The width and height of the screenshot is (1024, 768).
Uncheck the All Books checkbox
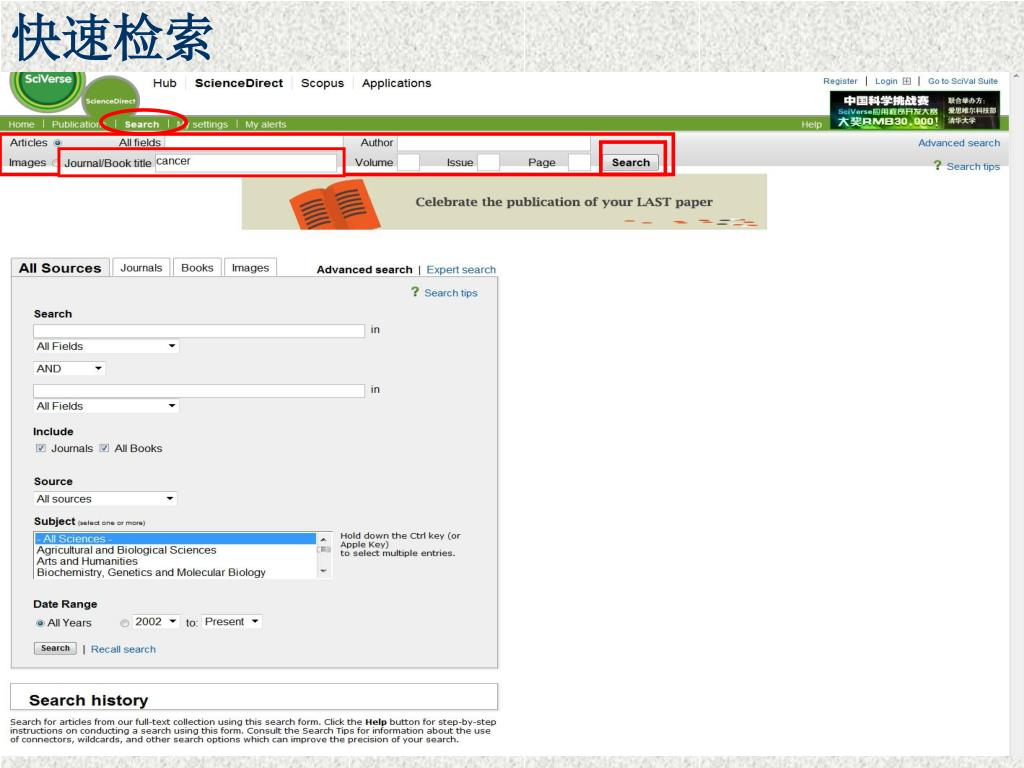pyautogui.click(x=104, y=448)
